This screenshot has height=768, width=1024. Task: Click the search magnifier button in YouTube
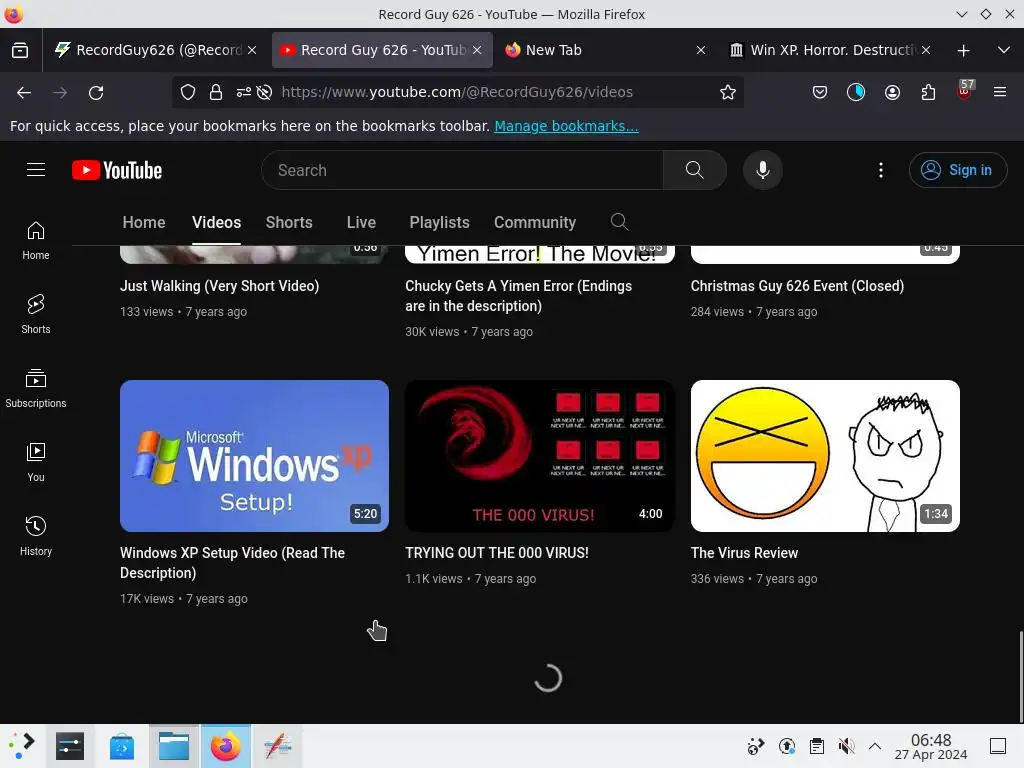(694, 170)
